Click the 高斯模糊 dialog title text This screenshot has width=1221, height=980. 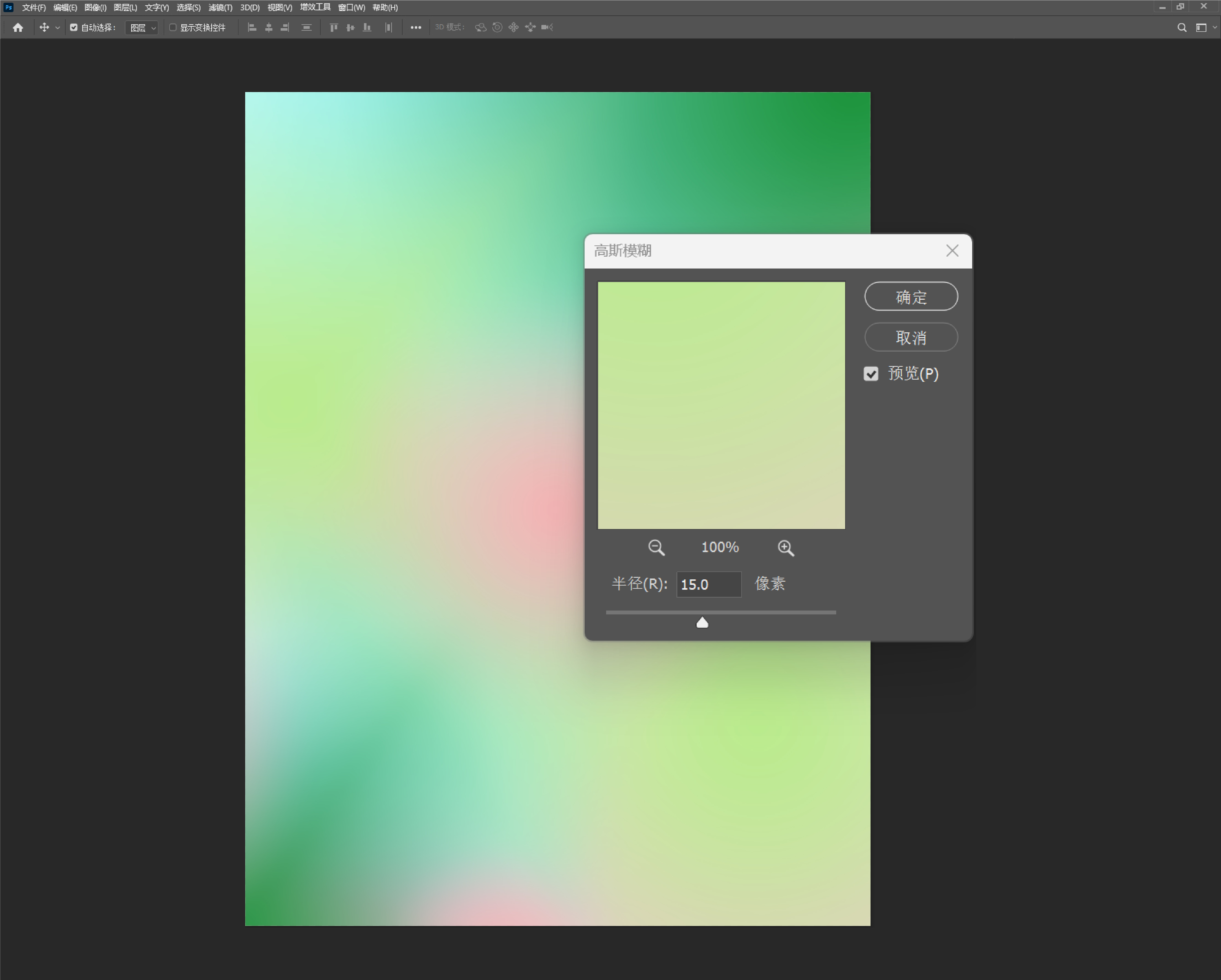point(623,251)
